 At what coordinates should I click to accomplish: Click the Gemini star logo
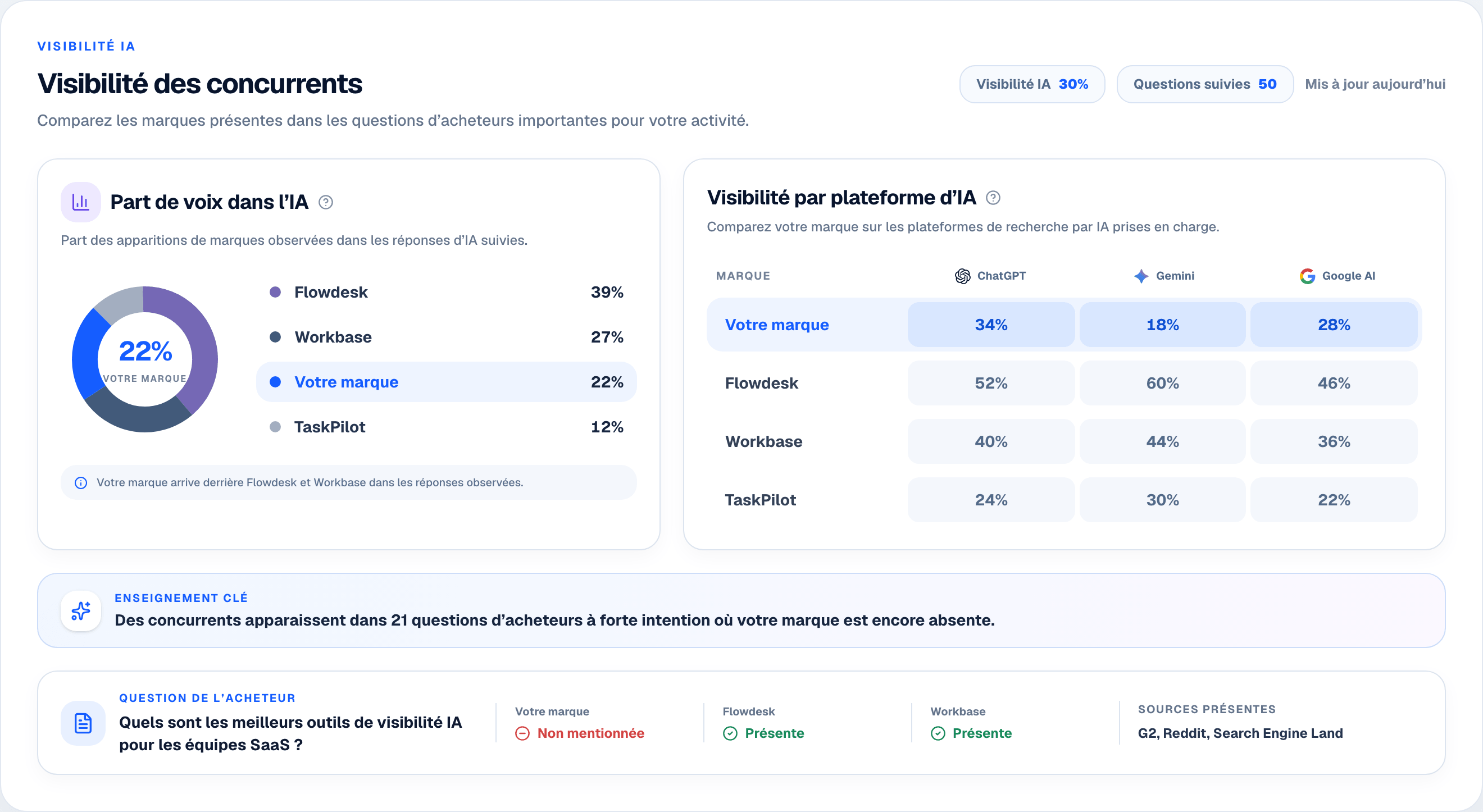[1141, 276]
